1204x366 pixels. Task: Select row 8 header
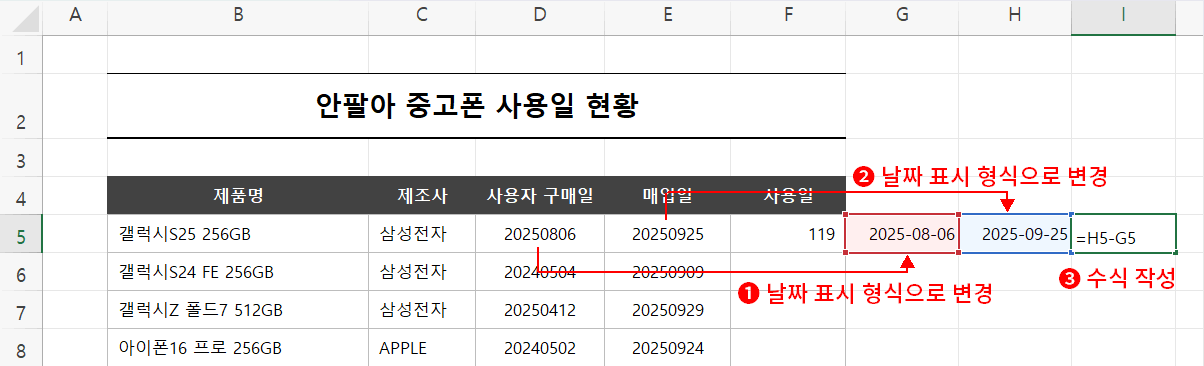21,347
